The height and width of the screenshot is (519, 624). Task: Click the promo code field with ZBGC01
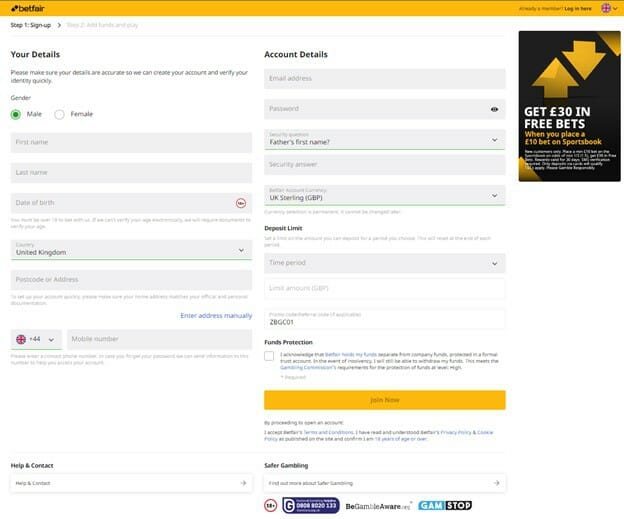click(385, 319)
